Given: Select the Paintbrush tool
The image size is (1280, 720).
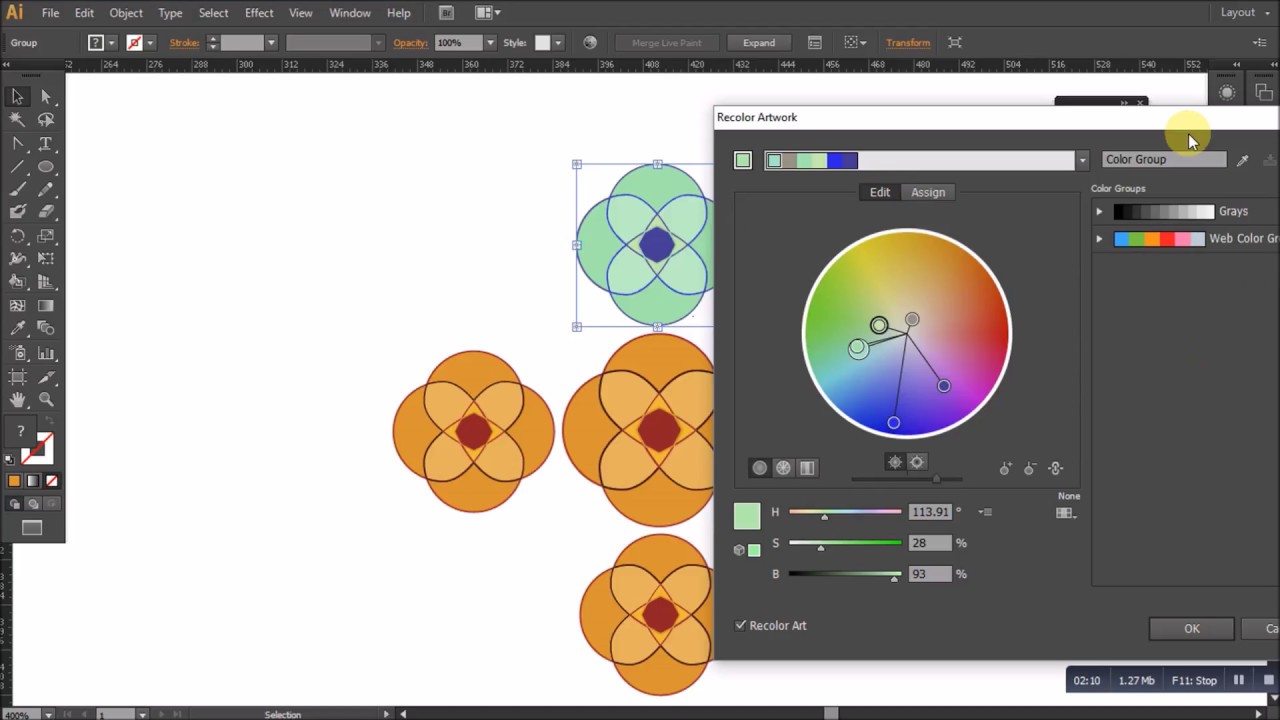Looking at the screenshot, I should click(x=18, y=189).
